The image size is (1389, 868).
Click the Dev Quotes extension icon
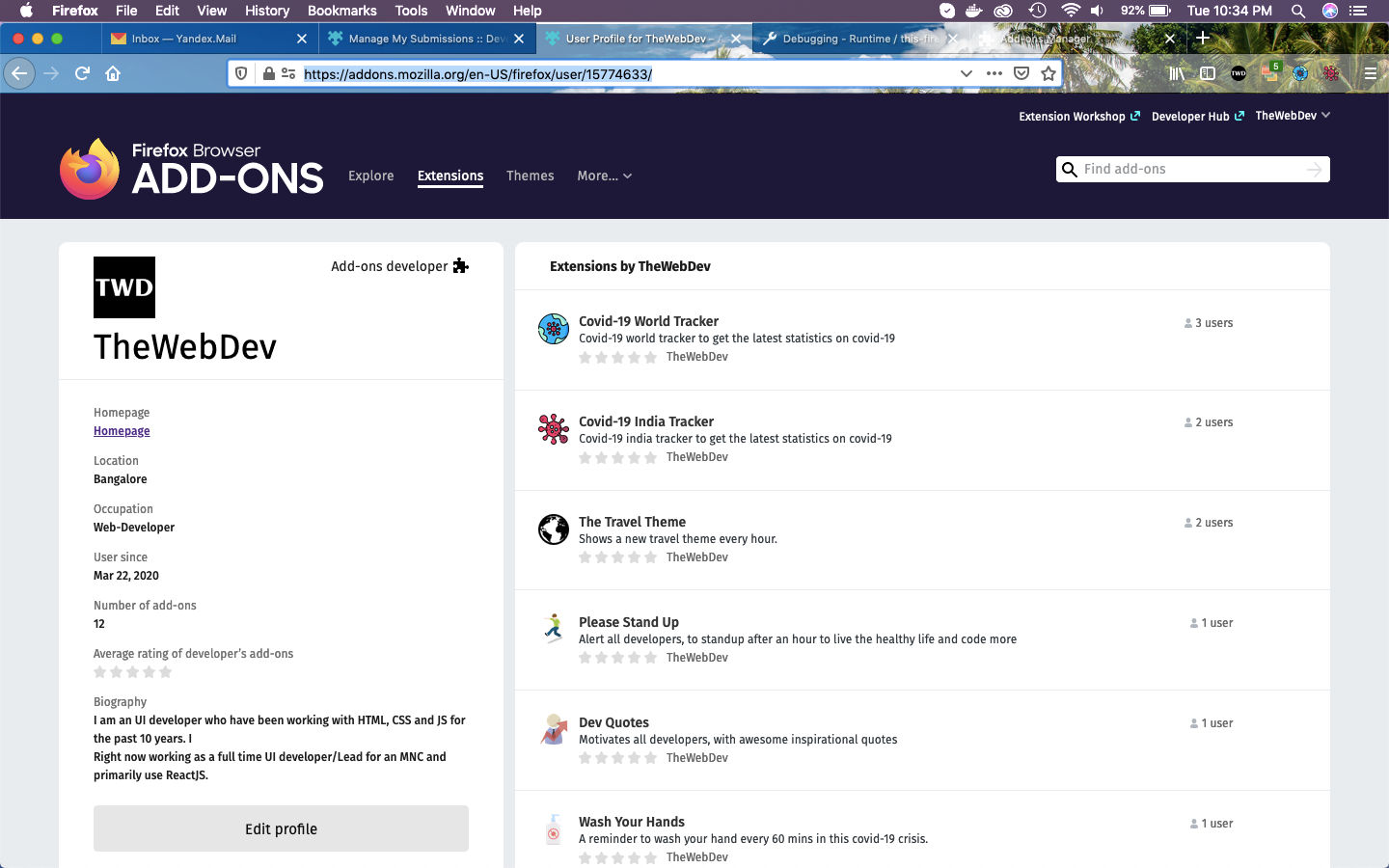click(x=554, y=729)
